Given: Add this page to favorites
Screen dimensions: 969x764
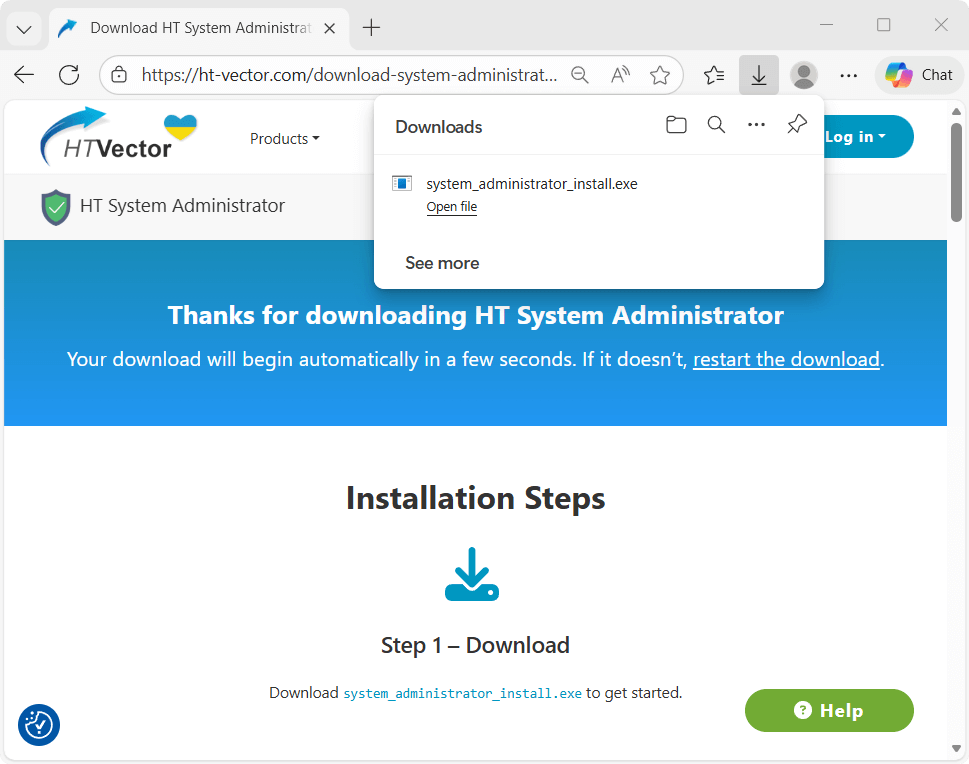Looking at the screenshot, I should tap(660, 74).
